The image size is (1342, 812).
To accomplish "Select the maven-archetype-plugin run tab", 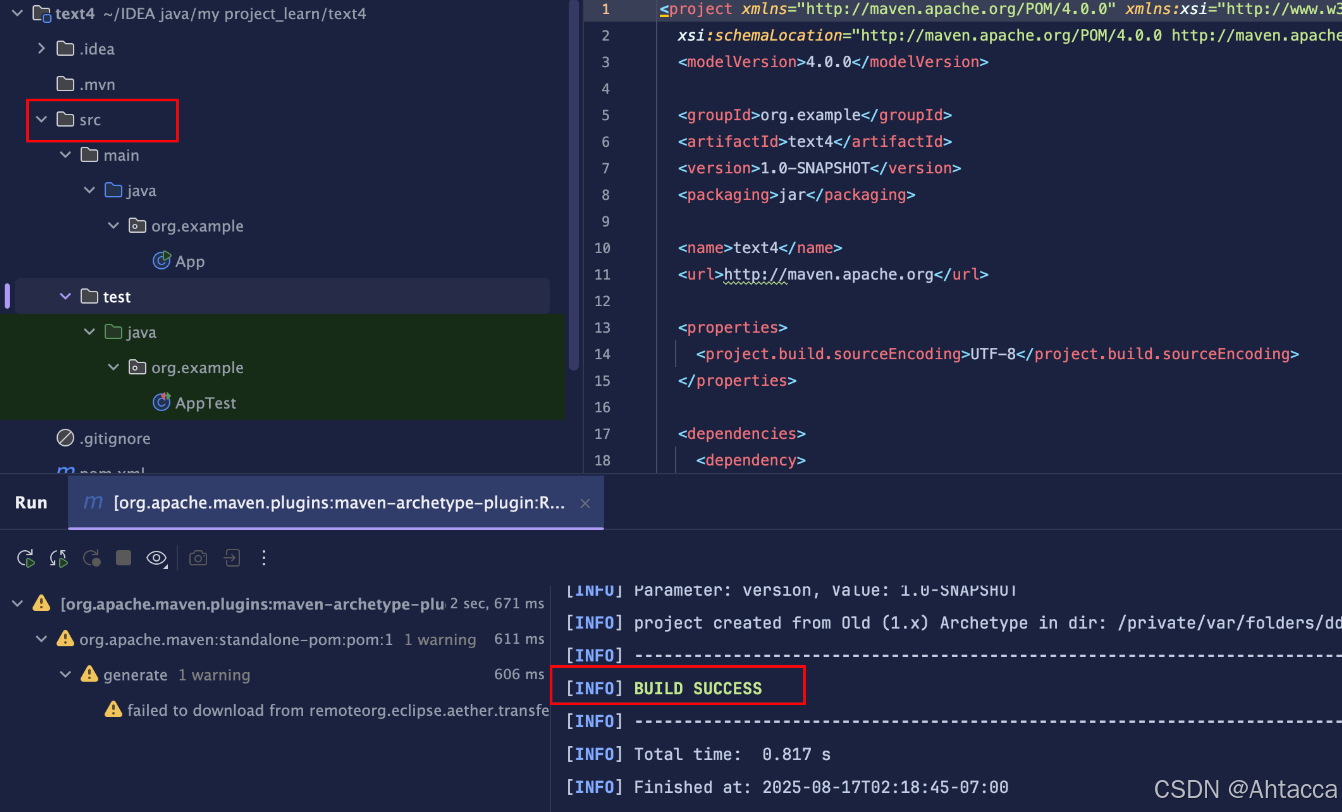I will click(x=336, y=503).
